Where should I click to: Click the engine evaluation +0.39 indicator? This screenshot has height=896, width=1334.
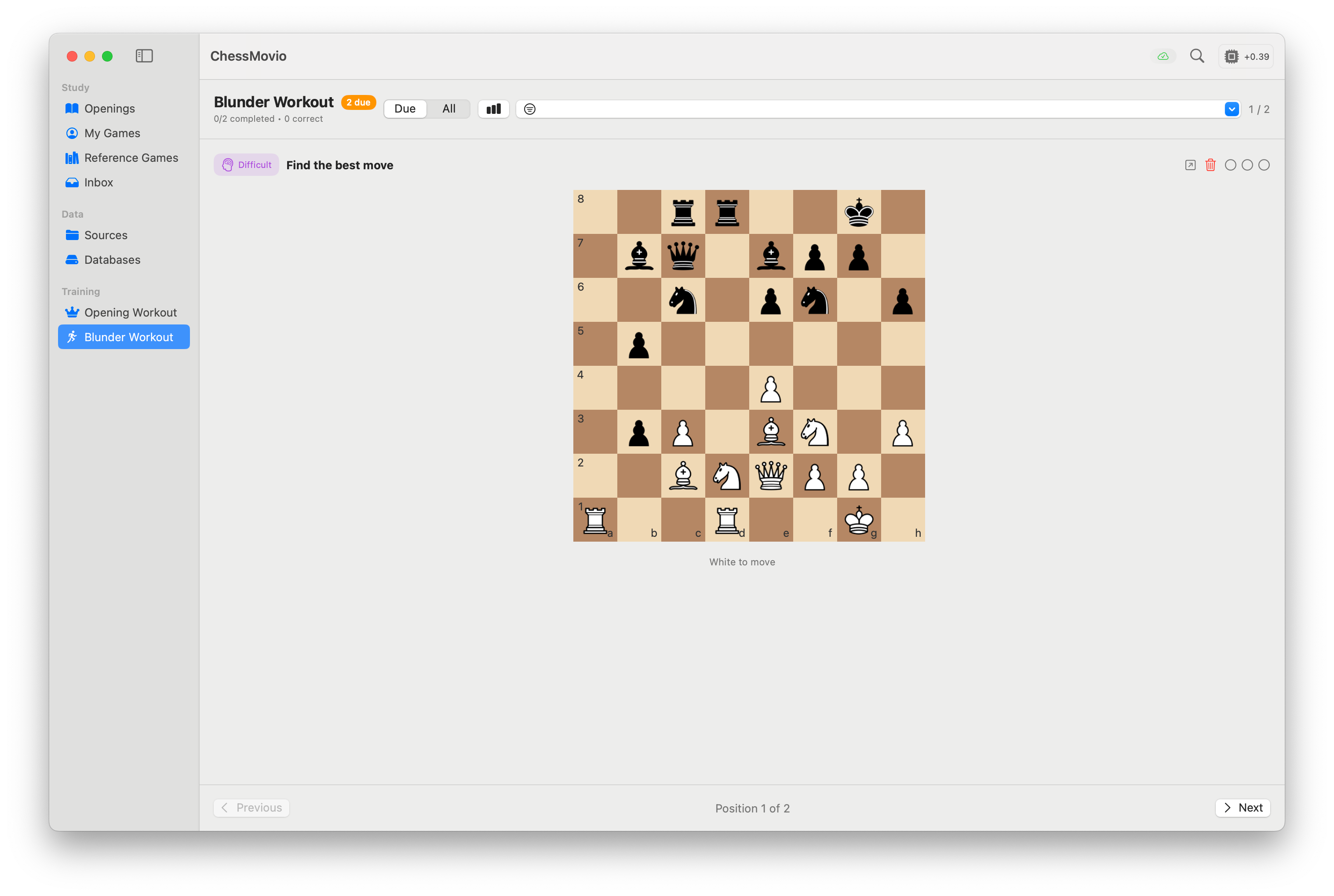point(1246,55)
